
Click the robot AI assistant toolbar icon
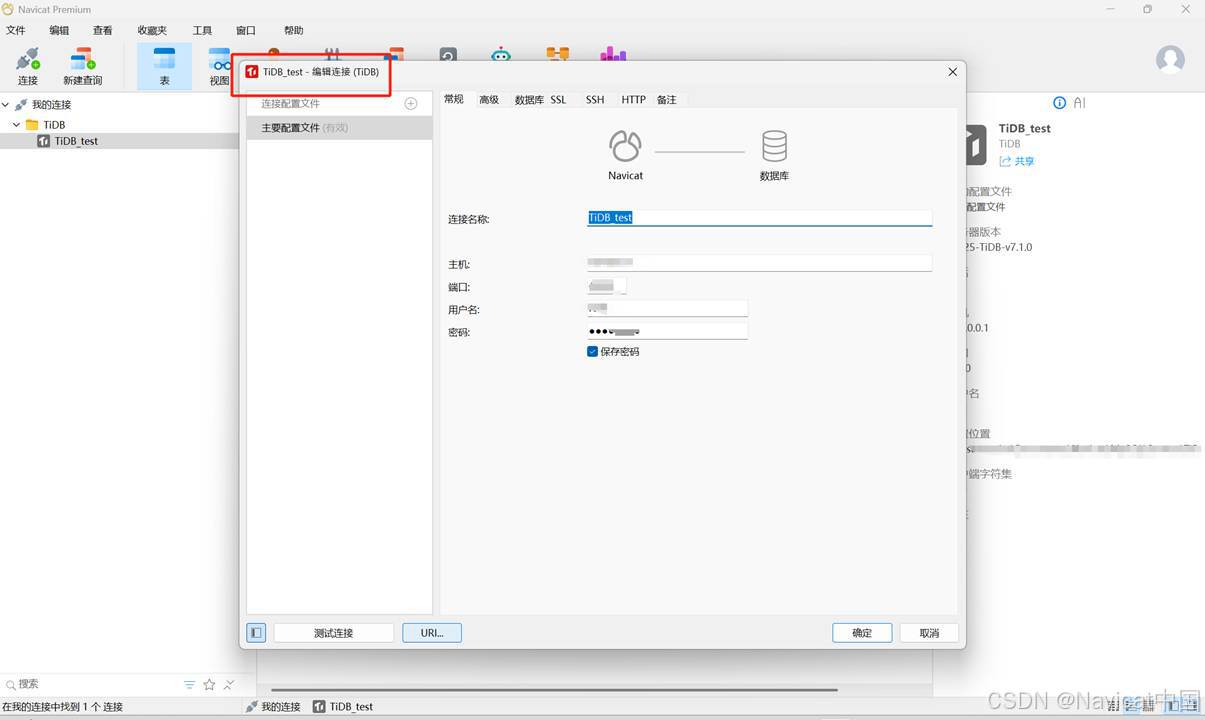tap(501, 54)
